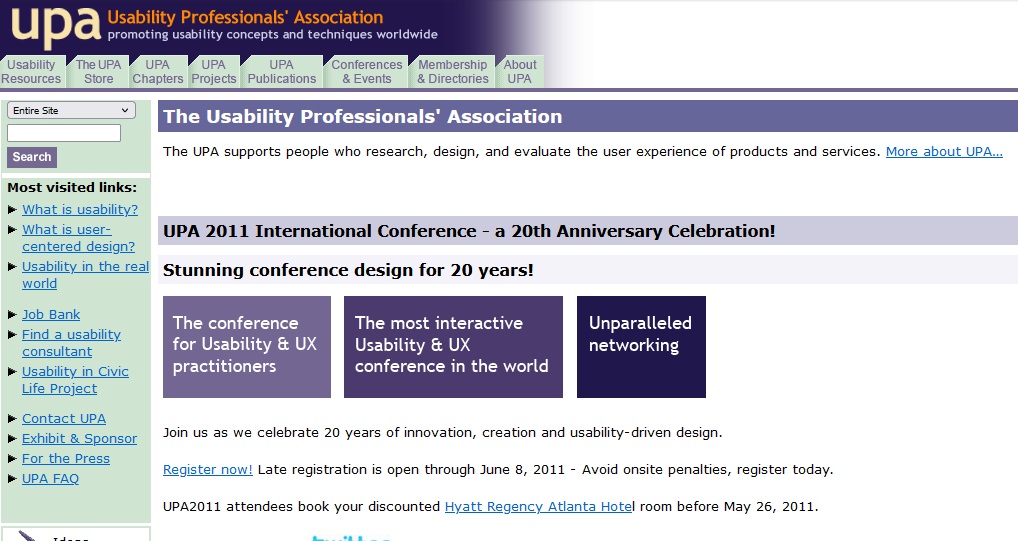Open the UPA Projects tab
This screenshot has height=541, width=1018.
[x=214, y=71]
